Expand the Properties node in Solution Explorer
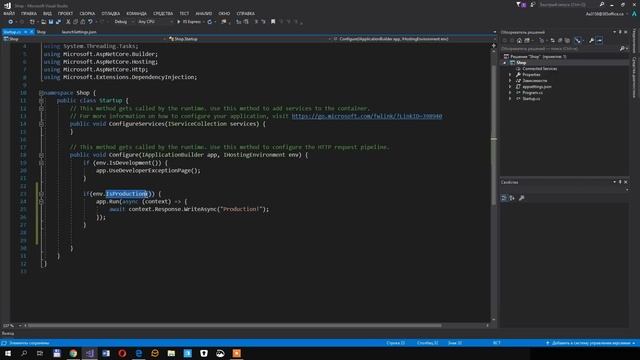640x360 pixels. 510,75
